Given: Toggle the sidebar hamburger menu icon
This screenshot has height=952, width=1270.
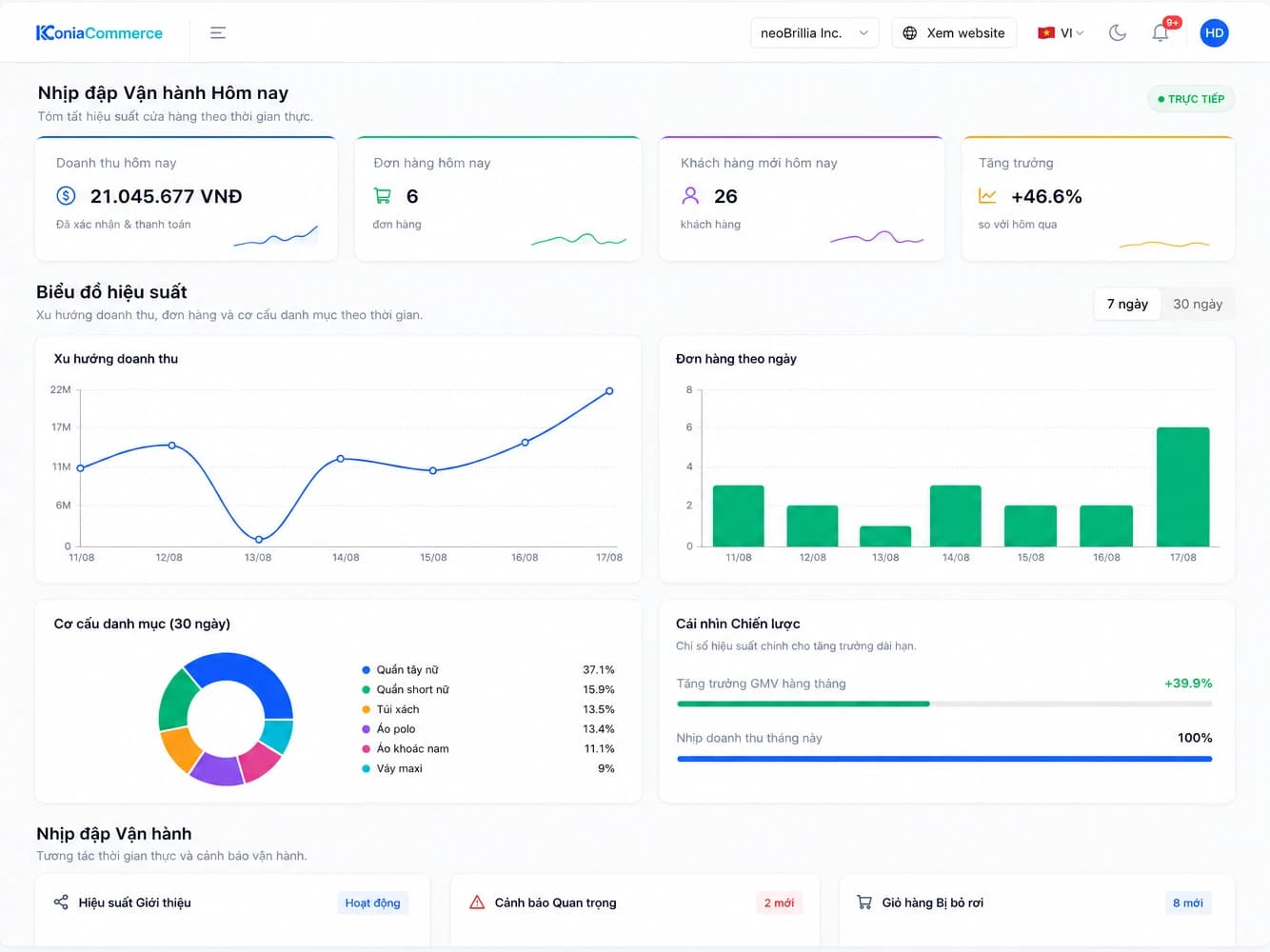Looking at the screenshot, I should (218, 32).
